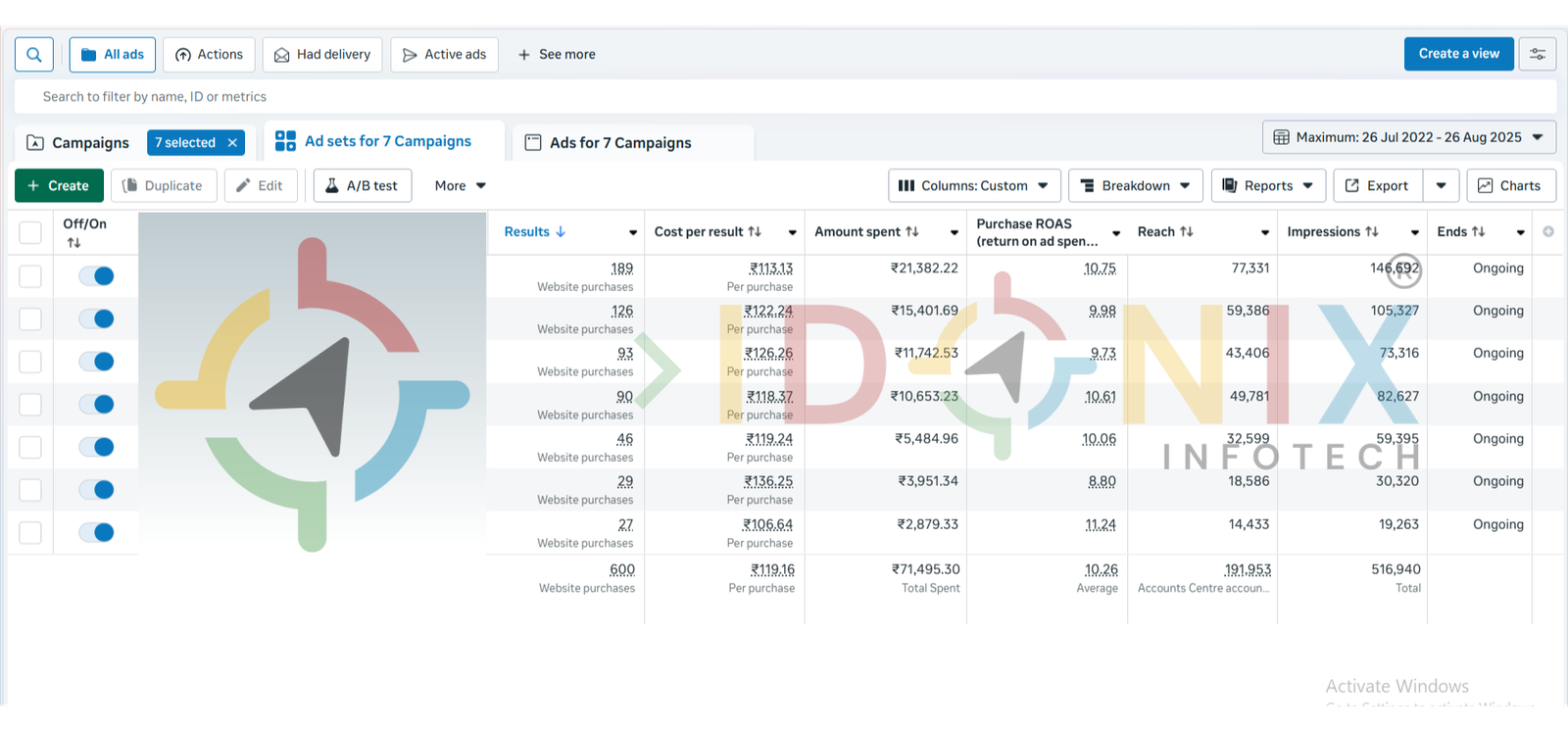Viewport: 1568px width, 732px height.
Task: Click the Export button
Action: click(x=1377, y=186)
